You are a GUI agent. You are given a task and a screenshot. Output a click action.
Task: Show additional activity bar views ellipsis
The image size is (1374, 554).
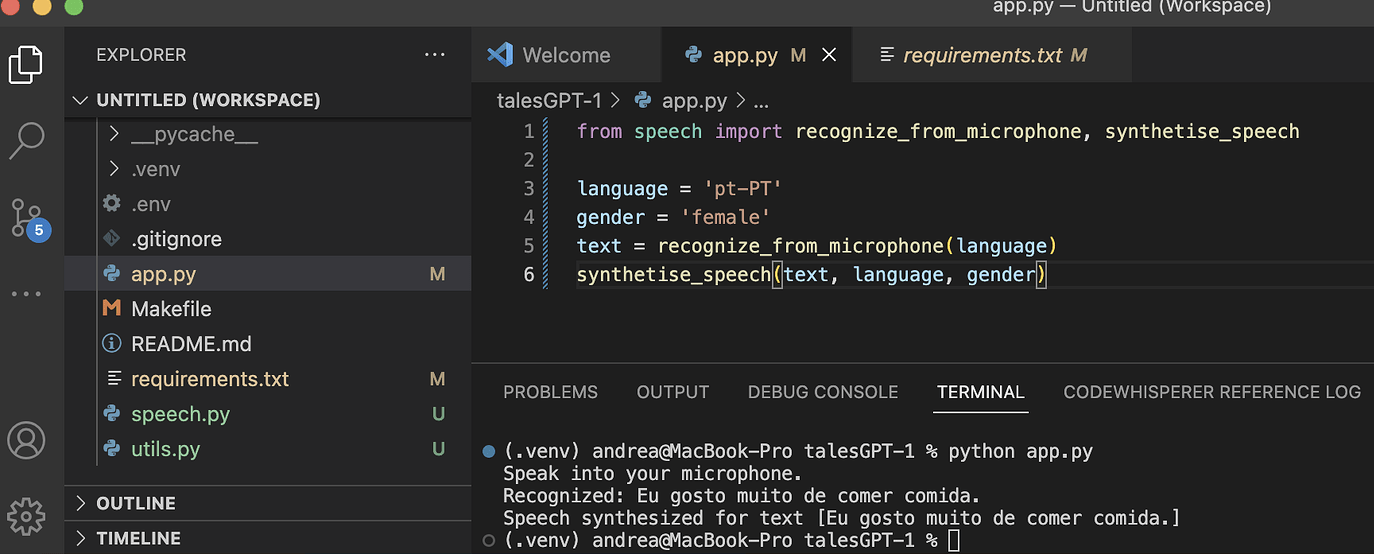26,294
